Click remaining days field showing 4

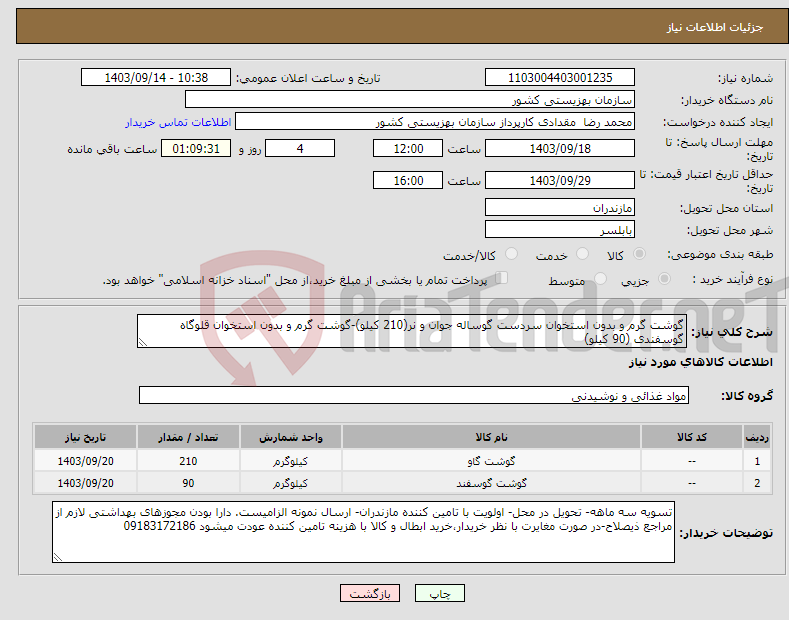[300, 148]
